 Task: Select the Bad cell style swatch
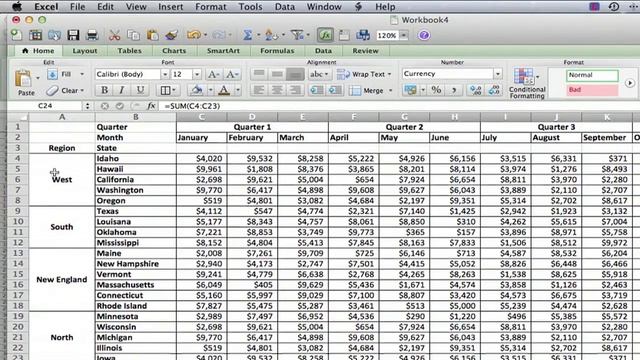click(592, 90)
